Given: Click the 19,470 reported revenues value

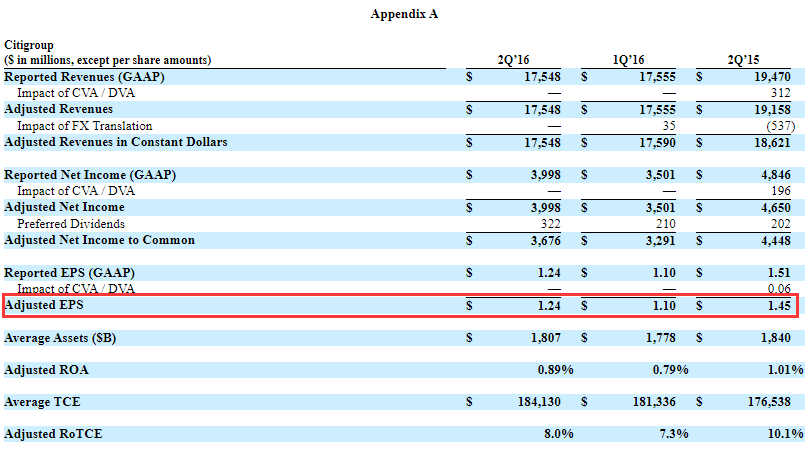Looking at the screenshot, I should (x=772, y=77).
